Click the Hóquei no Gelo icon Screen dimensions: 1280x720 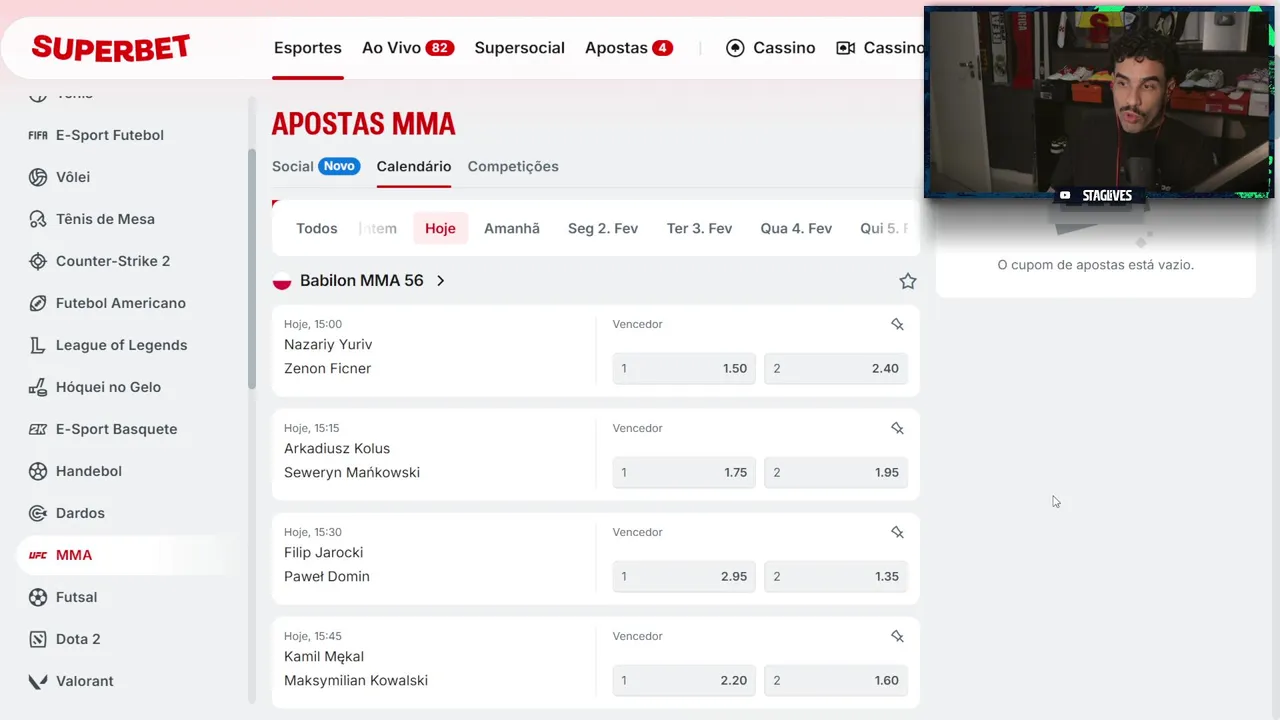[x=38, y=387]
